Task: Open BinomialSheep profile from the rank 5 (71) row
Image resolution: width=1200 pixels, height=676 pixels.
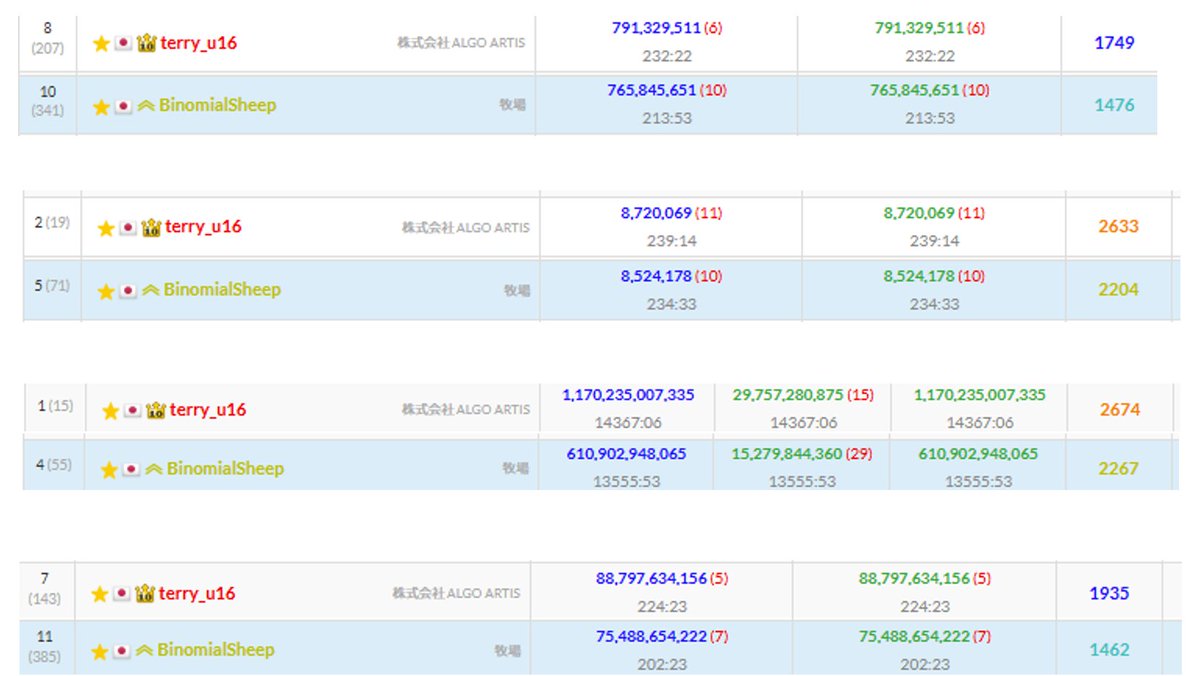Action: click(221, 289)
